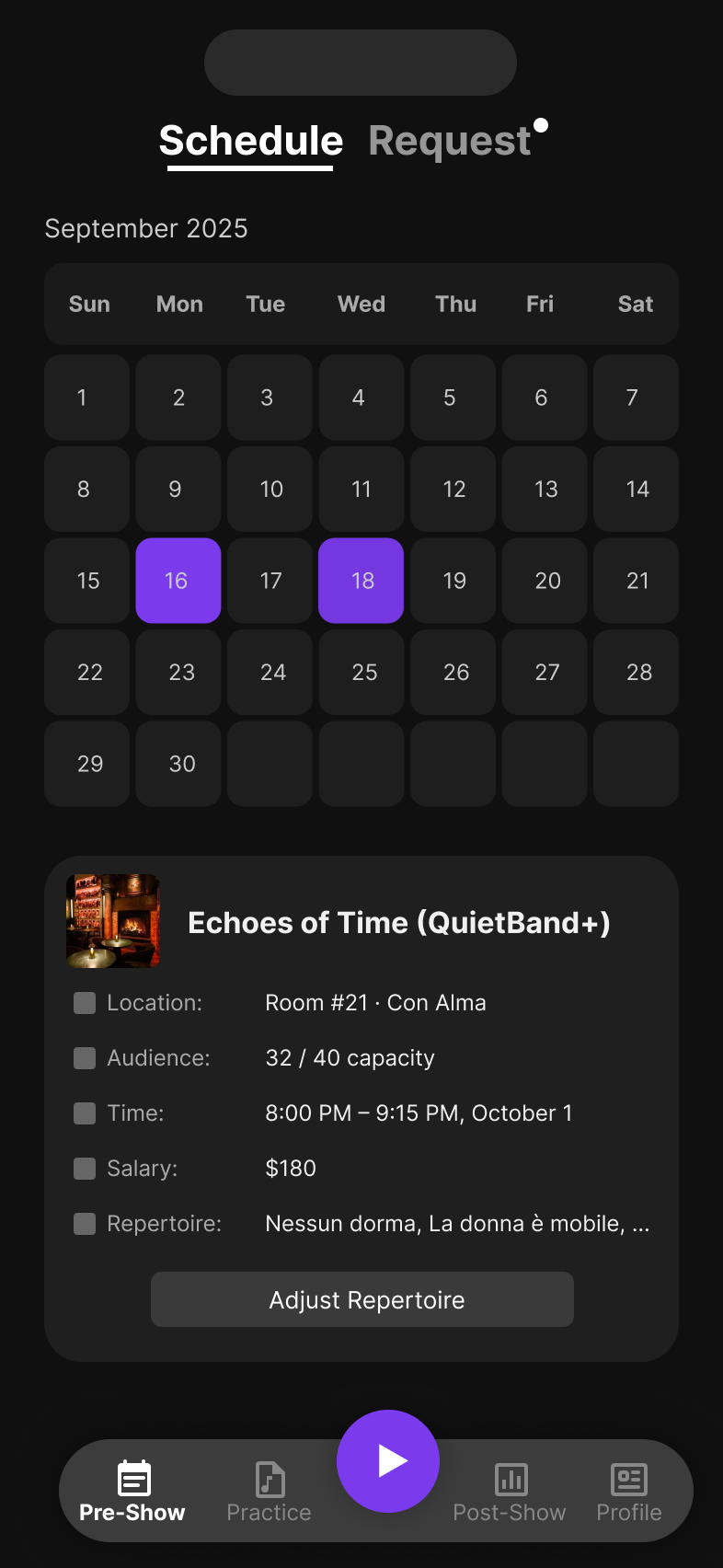Tick the Time checkbox
Screen dimensions: 723x1568
85,1113
